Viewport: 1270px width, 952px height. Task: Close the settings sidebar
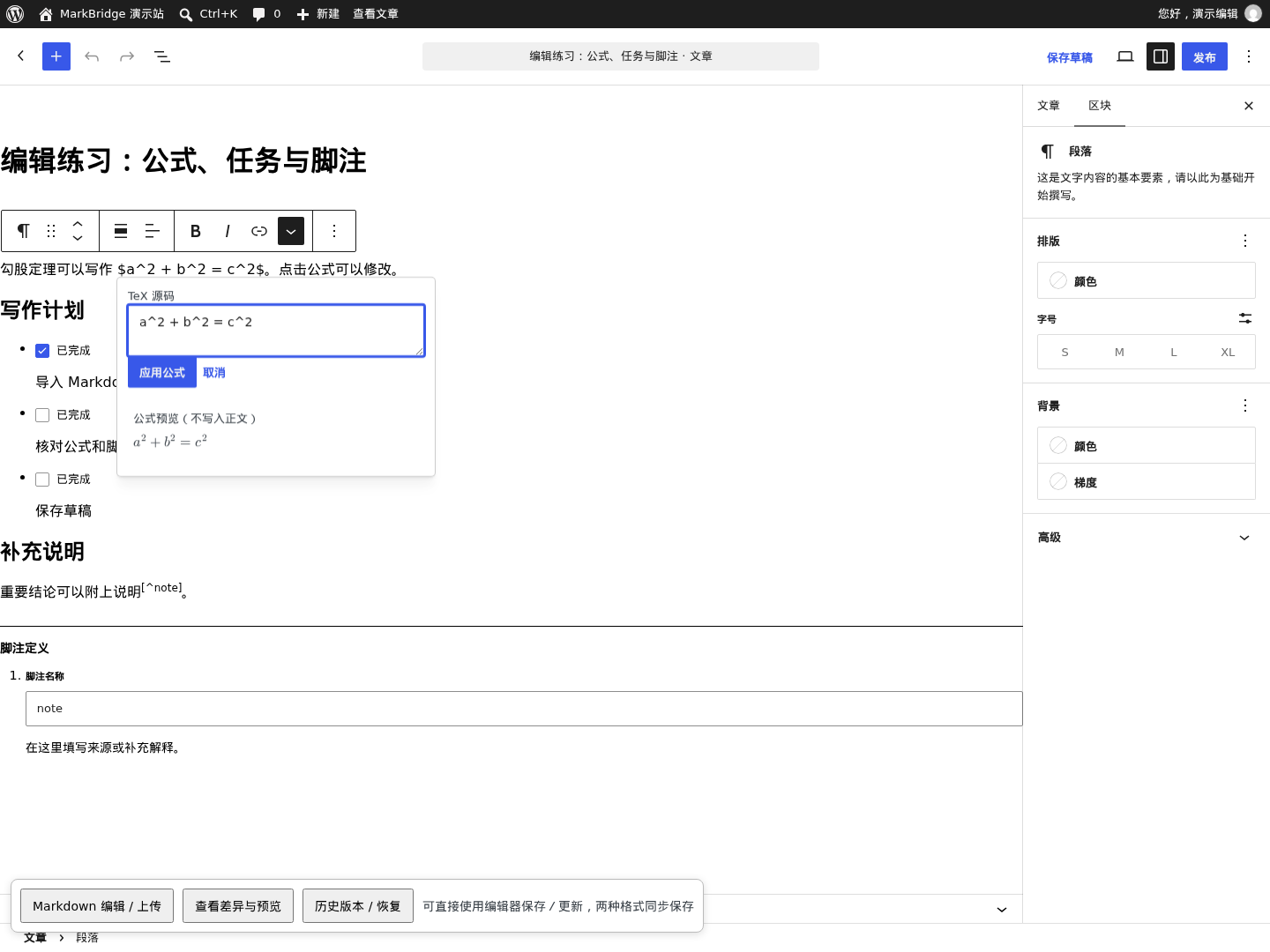click(1249, 106)
